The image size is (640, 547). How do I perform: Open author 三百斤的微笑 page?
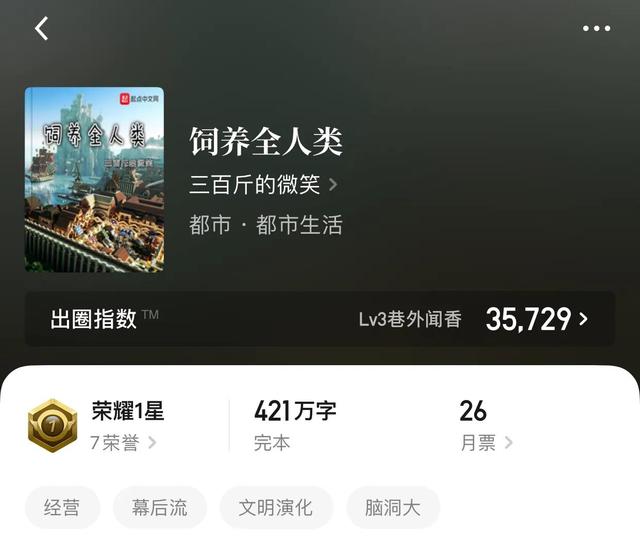pyautogui.click(x=254, y=184)
